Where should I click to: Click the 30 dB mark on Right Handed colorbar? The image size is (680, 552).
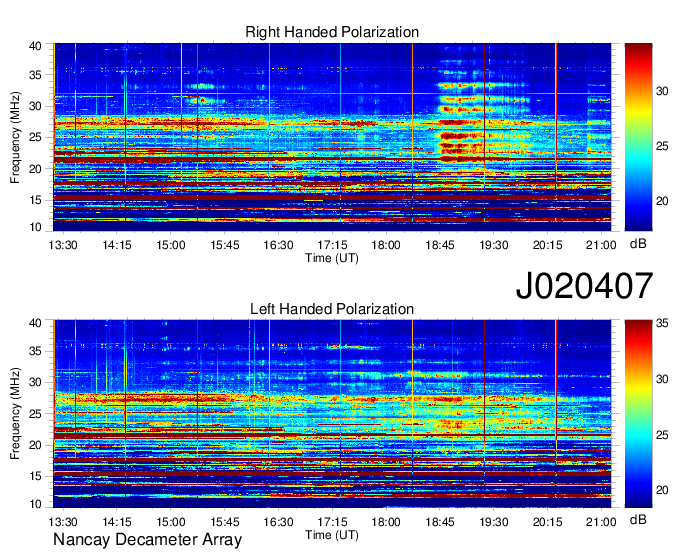pyautogui.click(x=662, y=91)
